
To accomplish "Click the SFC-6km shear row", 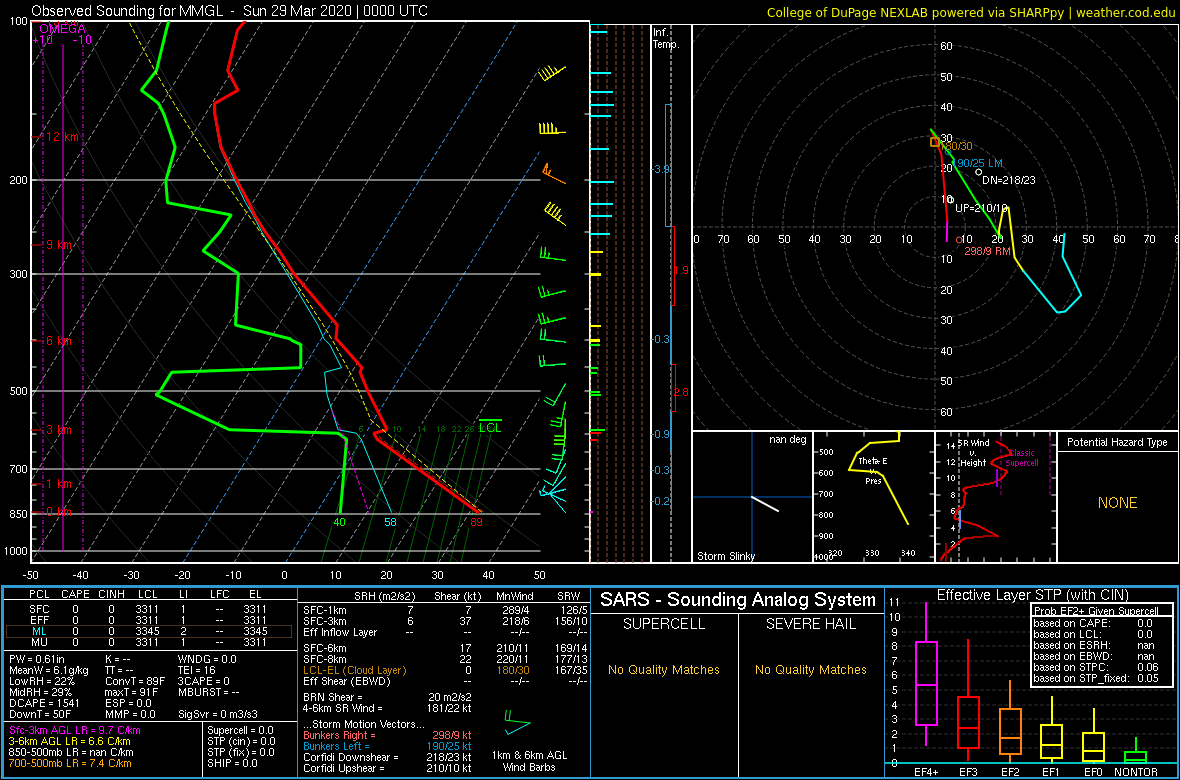I will tap(445, 647).
